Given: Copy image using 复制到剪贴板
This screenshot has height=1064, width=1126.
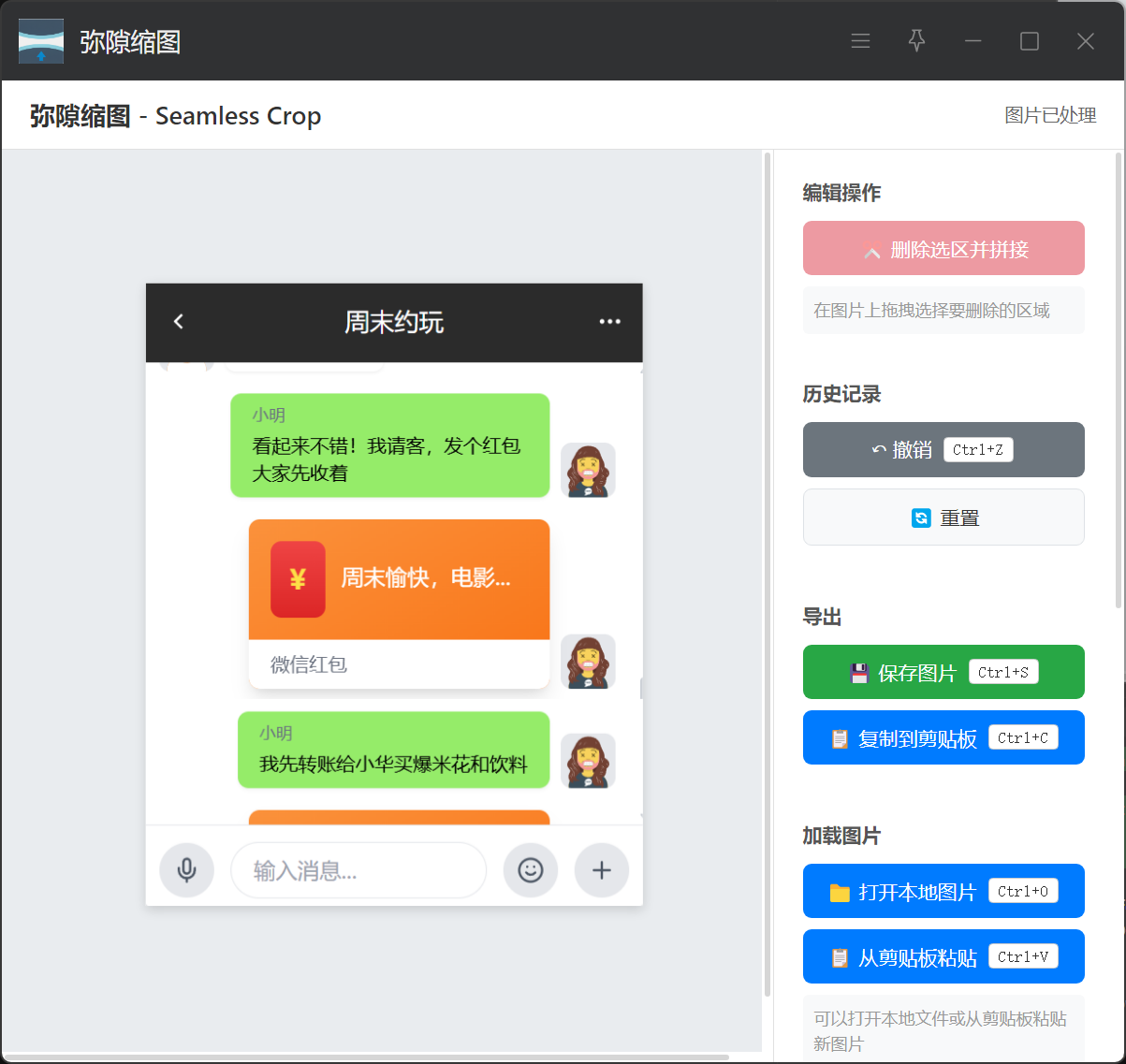Looking at the screenshot, I should point(943,738).
